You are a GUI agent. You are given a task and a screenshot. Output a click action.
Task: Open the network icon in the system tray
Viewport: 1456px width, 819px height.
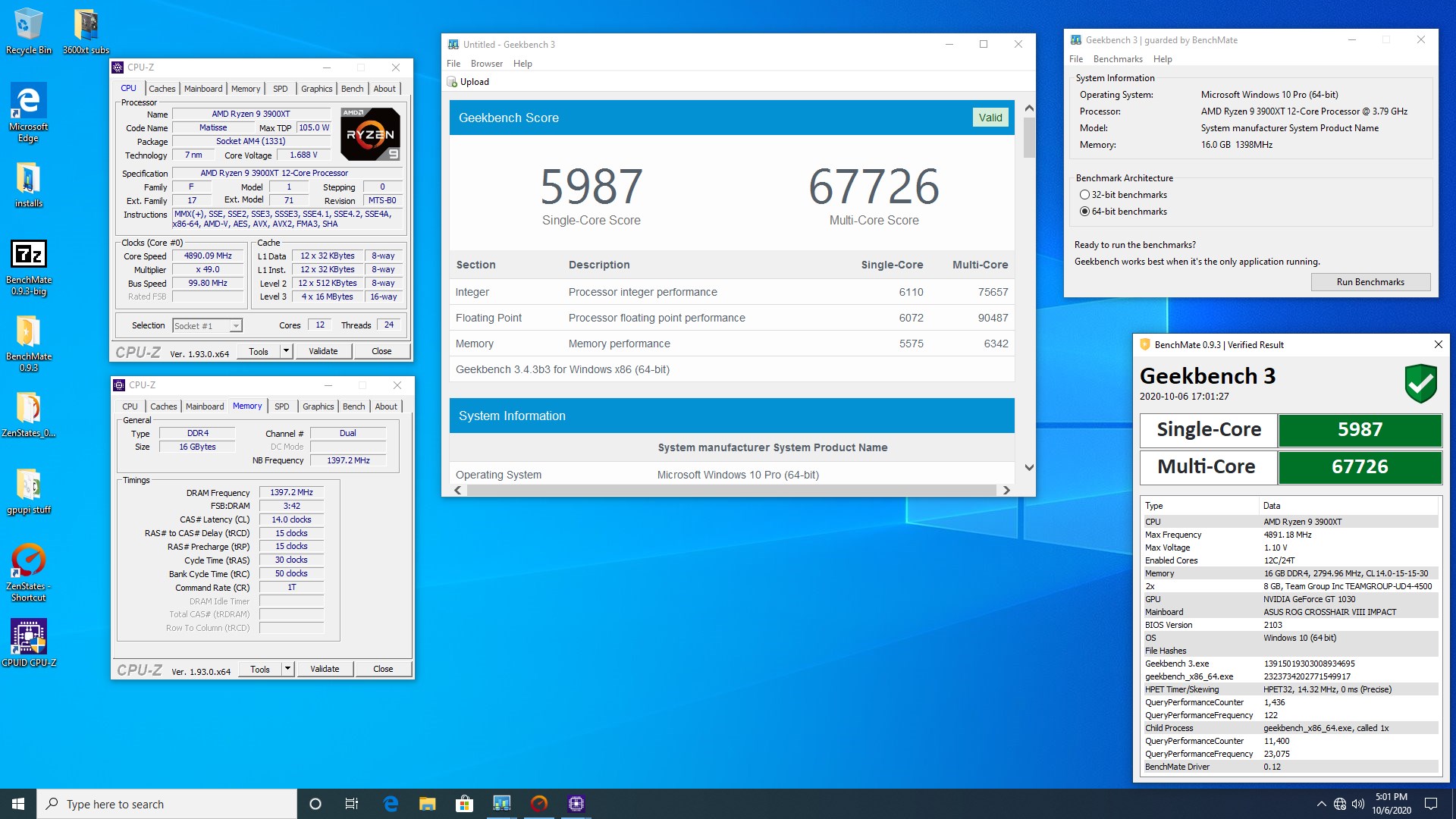(1340, 804)
